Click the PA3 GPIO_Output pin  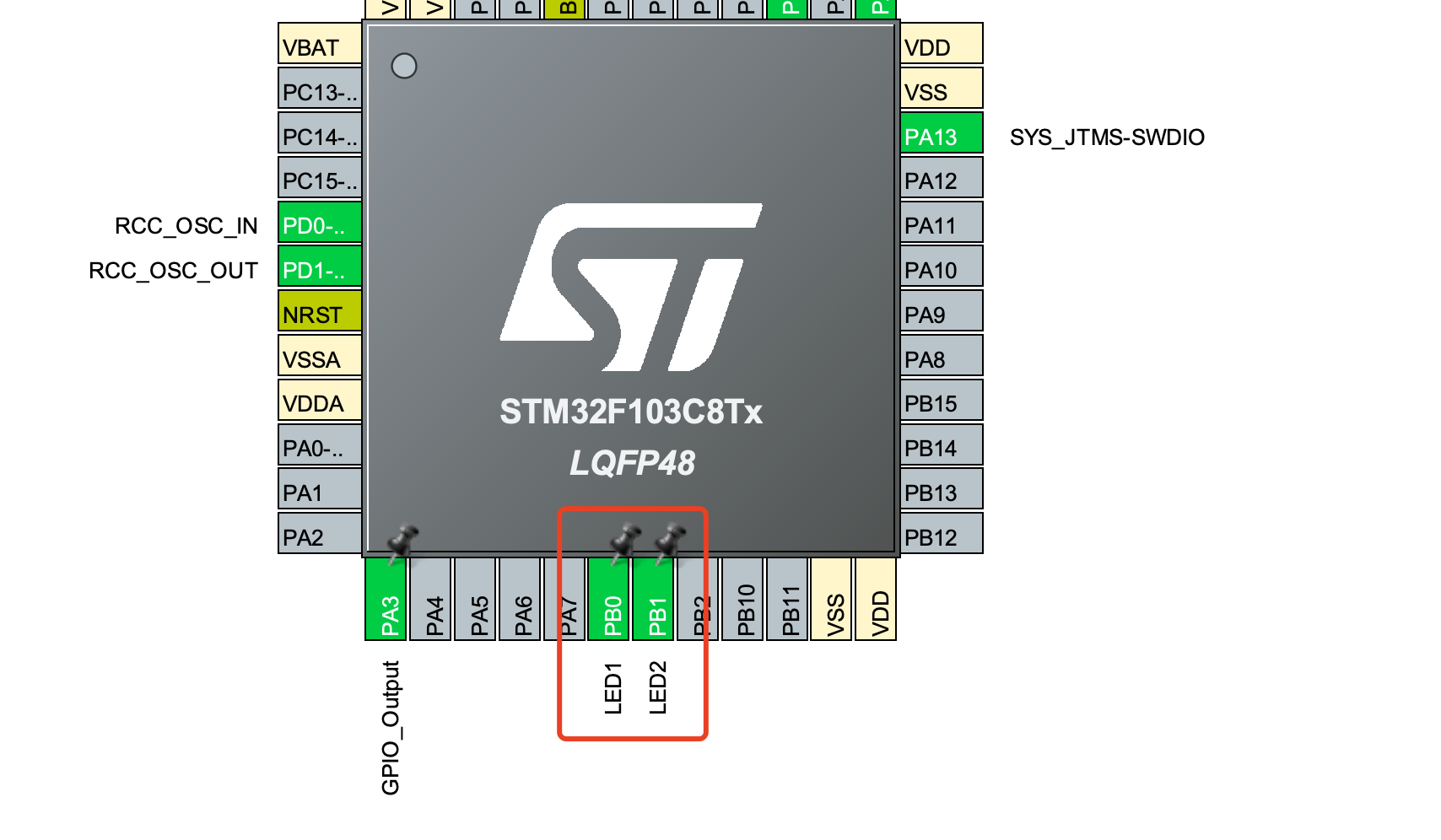(386, 600)
